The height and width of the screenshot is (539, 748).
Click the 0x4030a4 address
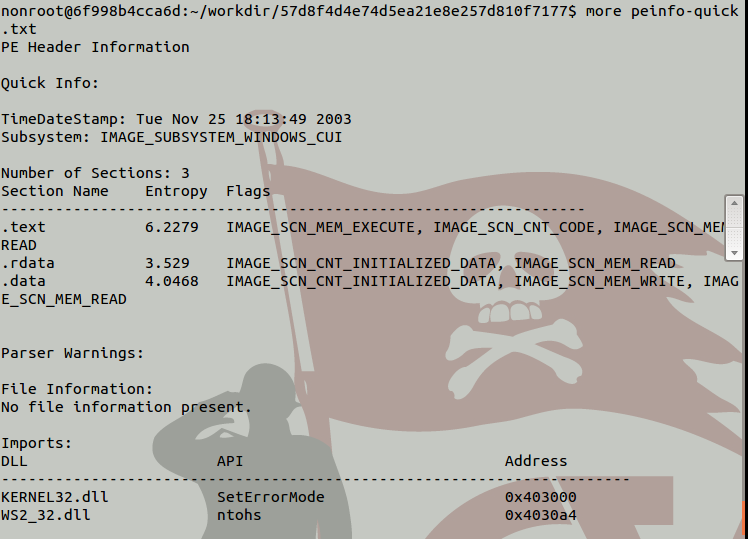tap(540, 515)
